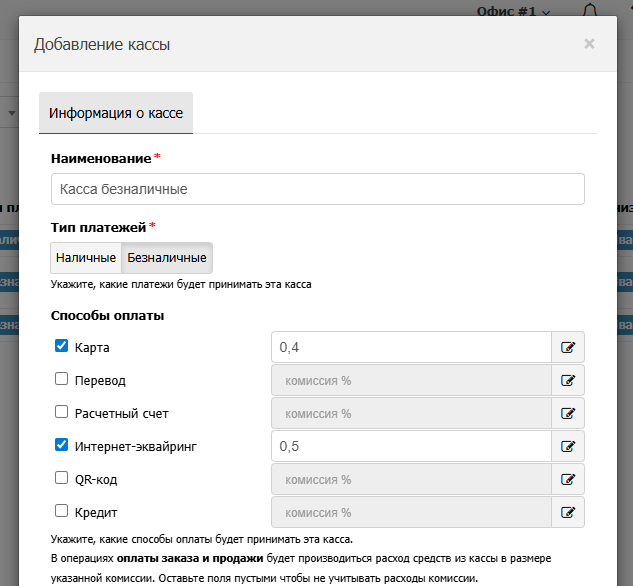
Task: Enable the Перевод payment method
Action: click(61, 379)
